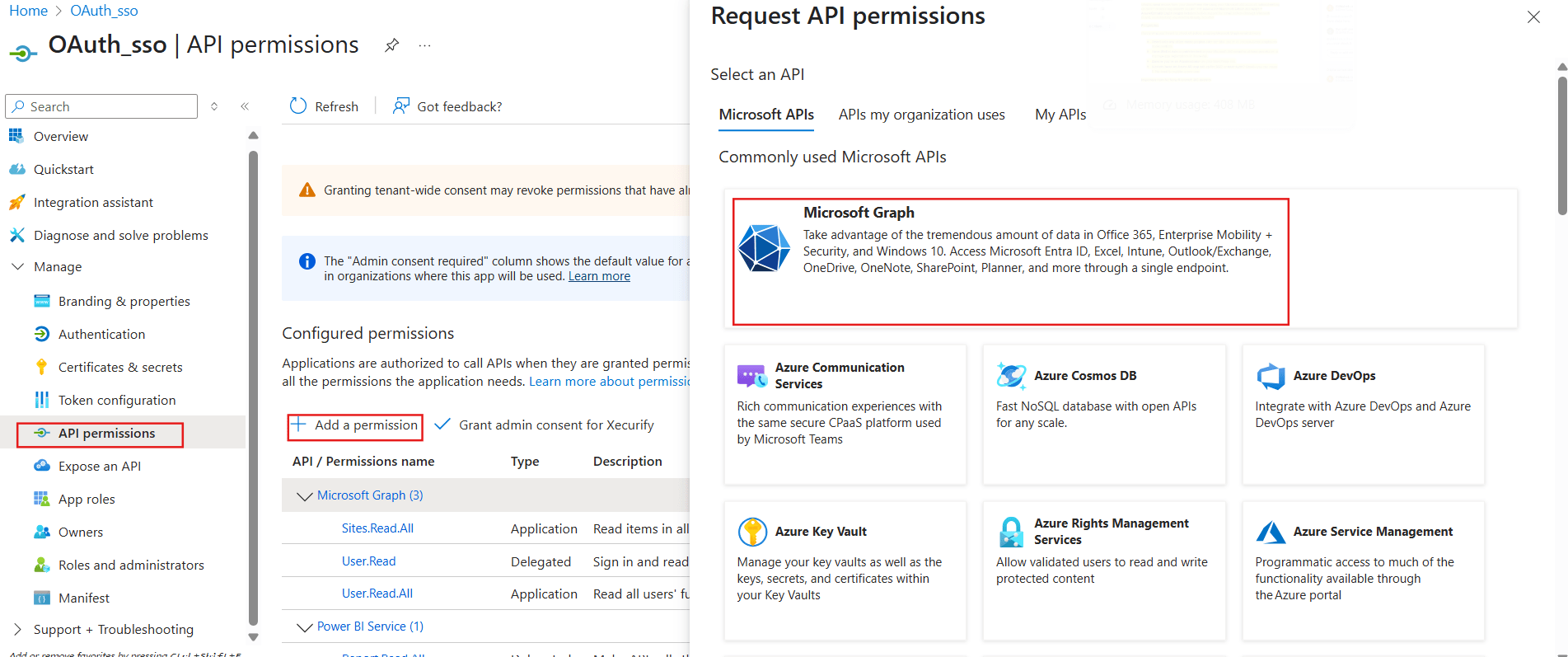Screen dimensions: 1568x657
Task: Click the Home breadcrumb link
Action: (x=28, y=11)
